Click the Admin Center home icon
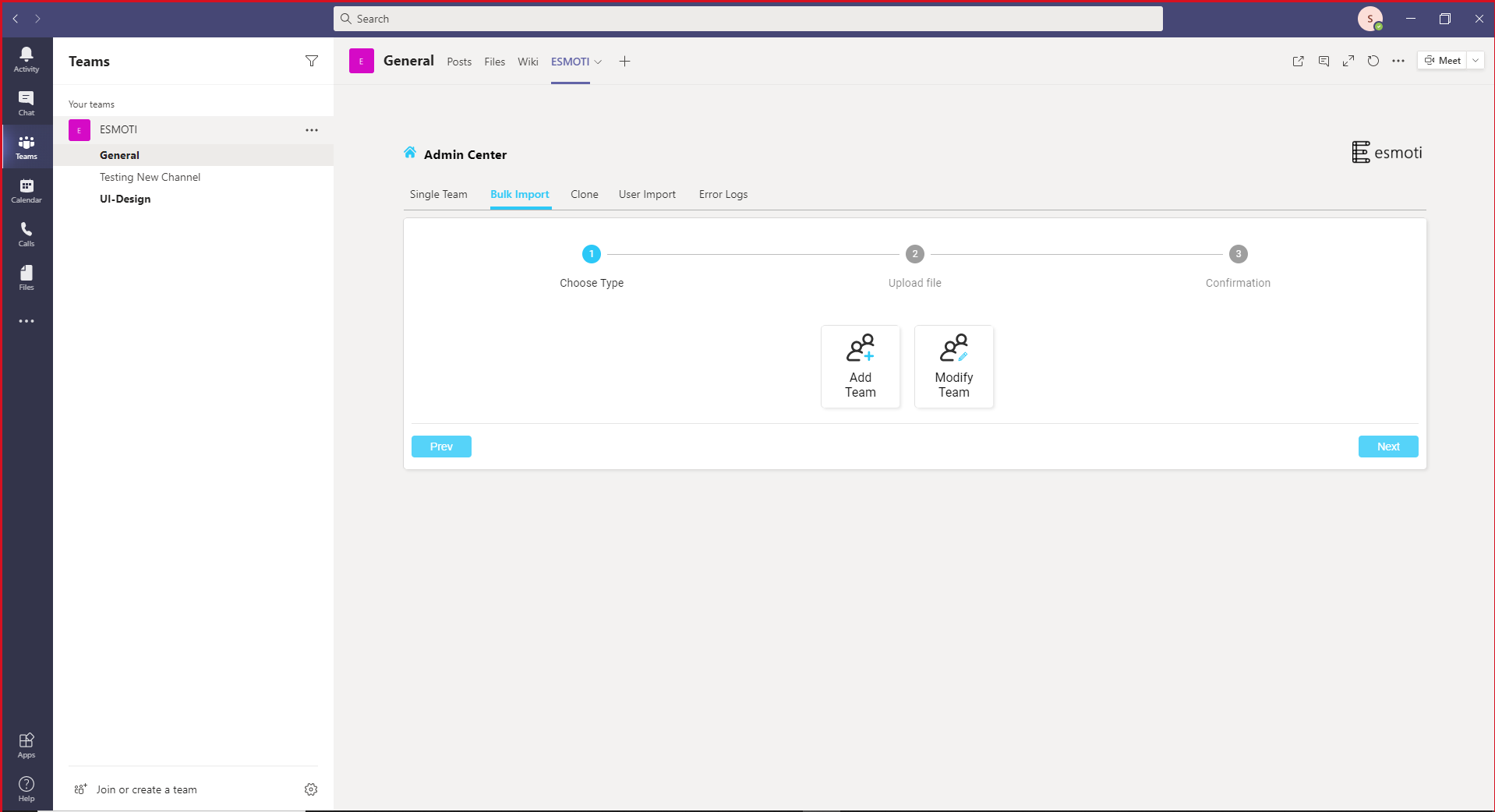1495x812 pixels. 410,153
